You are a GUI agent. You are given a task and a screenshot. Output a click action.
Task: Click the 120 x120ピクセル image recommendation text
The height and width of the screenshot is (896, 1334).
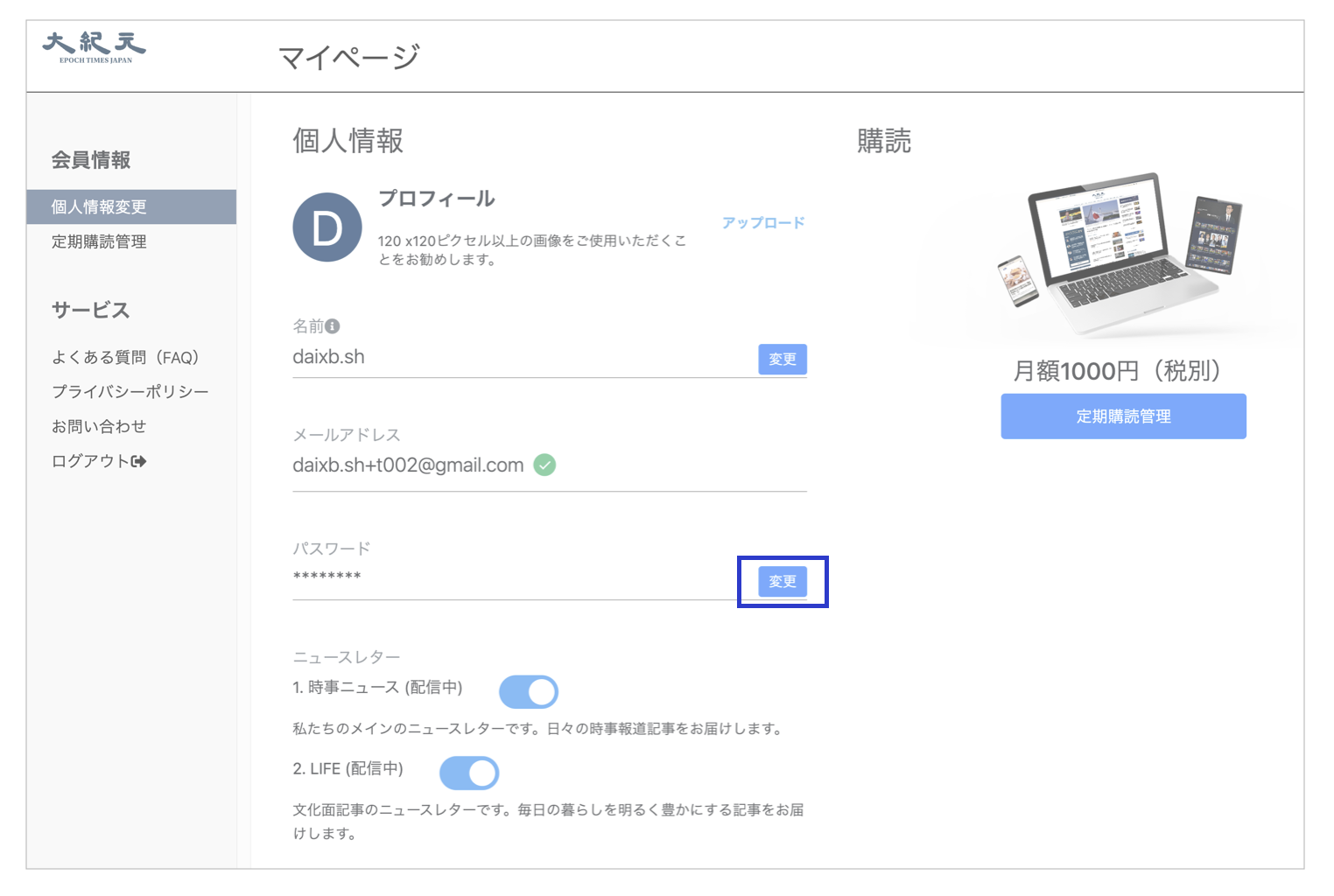532,250
